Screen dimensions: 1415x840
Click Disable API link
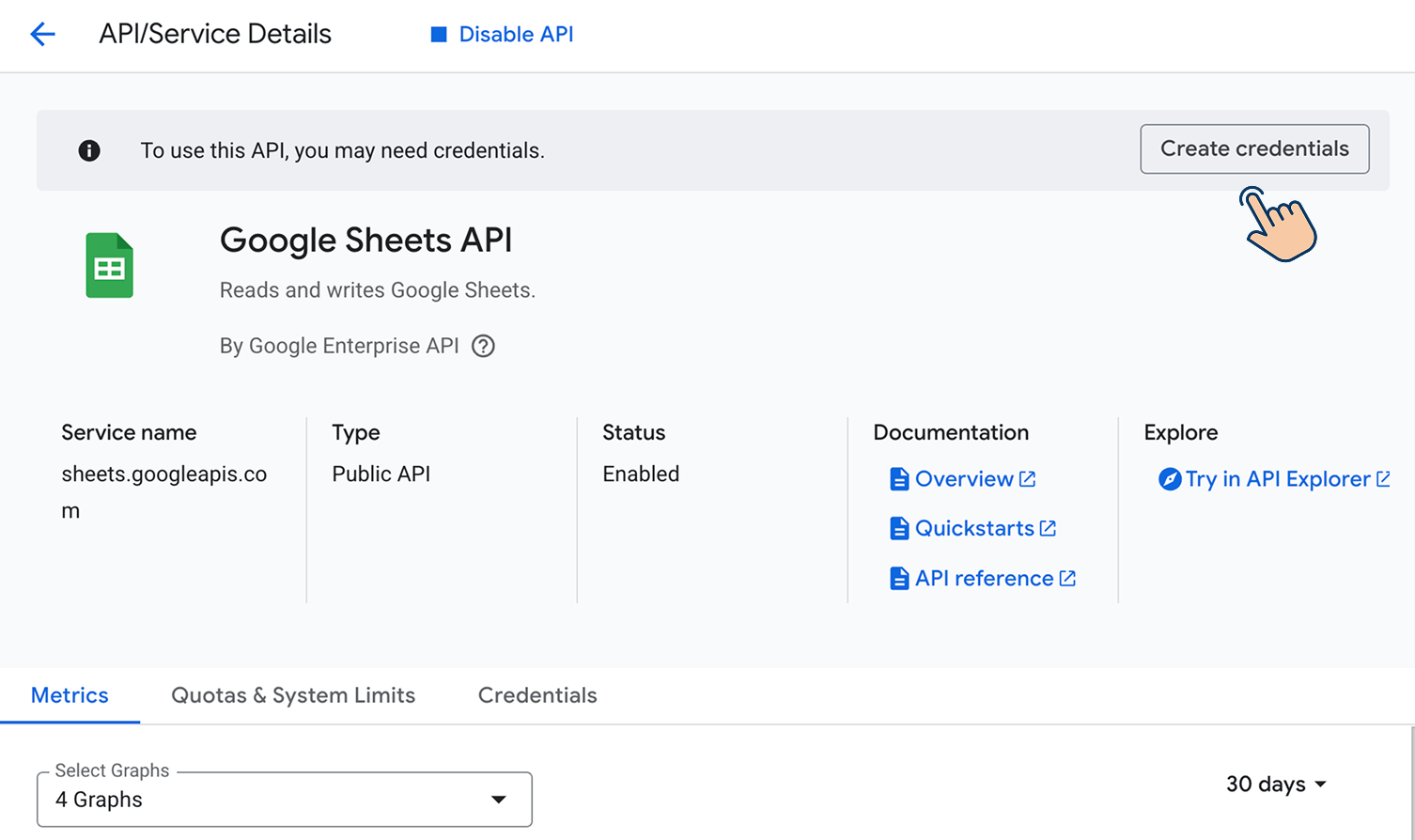[516, 35]
